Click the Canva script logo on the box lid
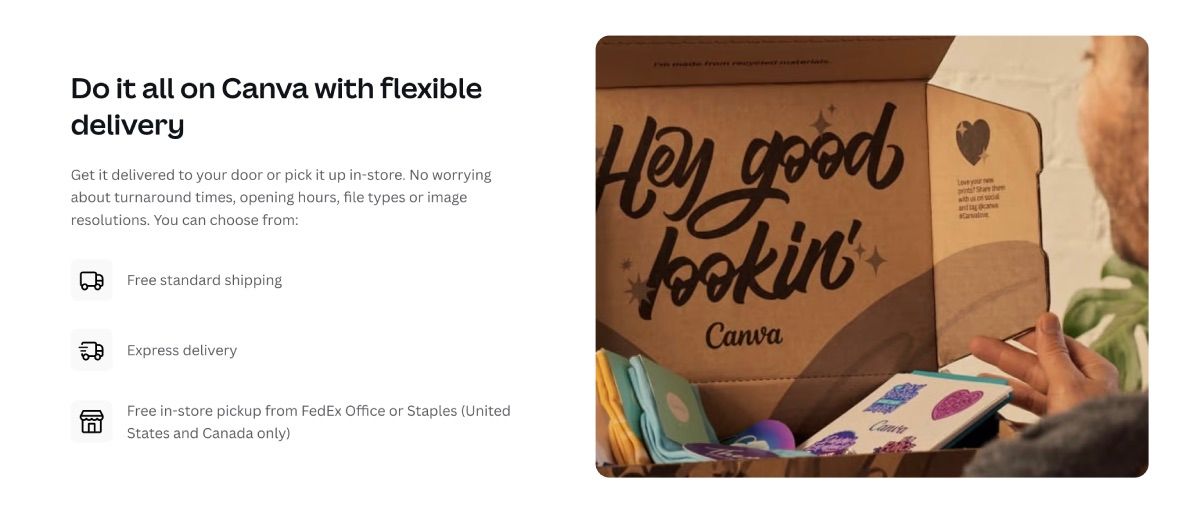 [x=743, y=334]
